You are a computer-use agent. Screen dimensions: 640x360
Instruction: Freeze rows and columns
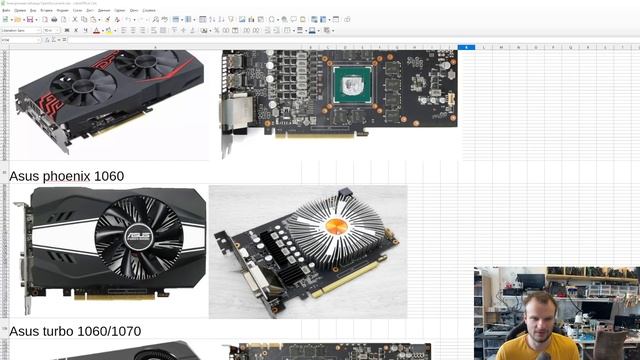(x=322, y=20)
